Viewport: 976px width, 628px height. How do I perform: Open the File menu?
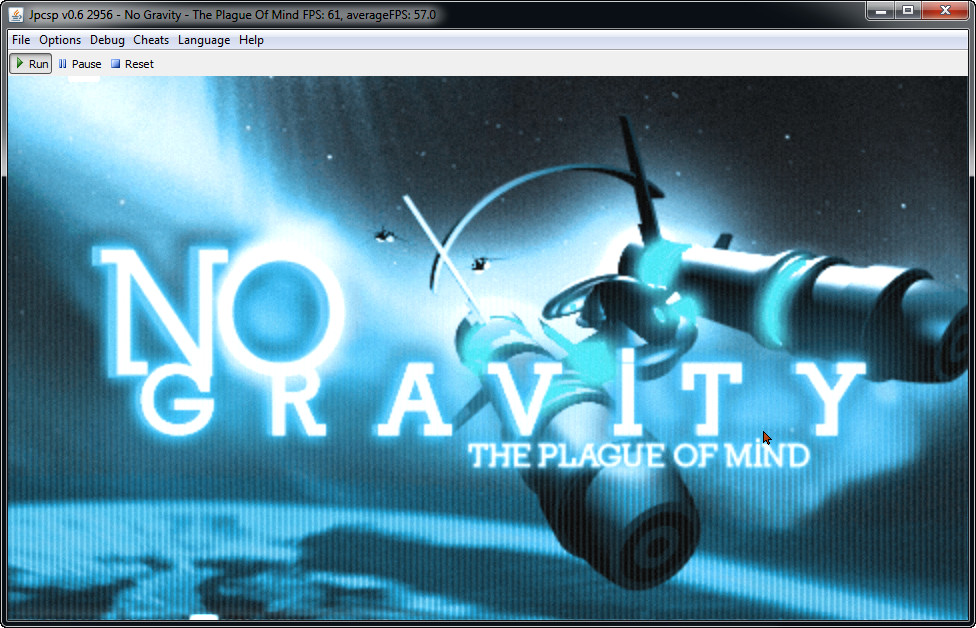tap(21, 40)
